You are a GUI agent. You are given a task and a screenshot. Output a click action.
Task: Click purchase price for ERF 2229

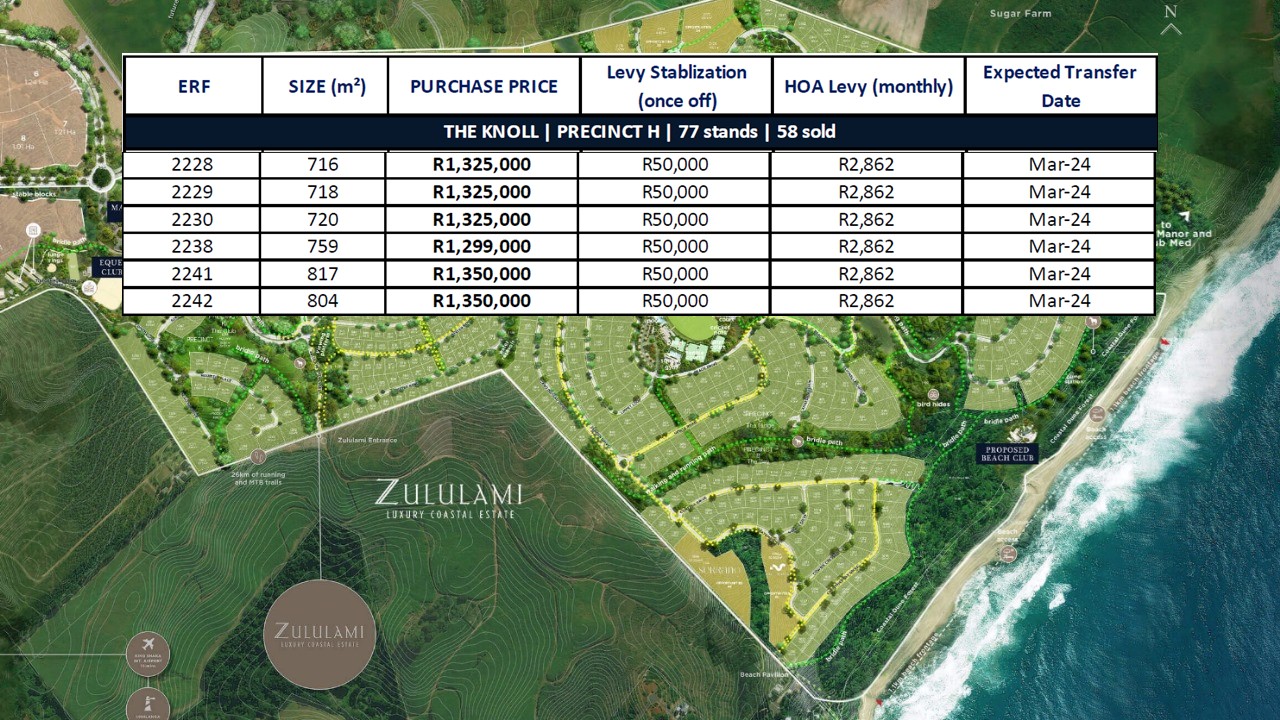tap(482, 192)
